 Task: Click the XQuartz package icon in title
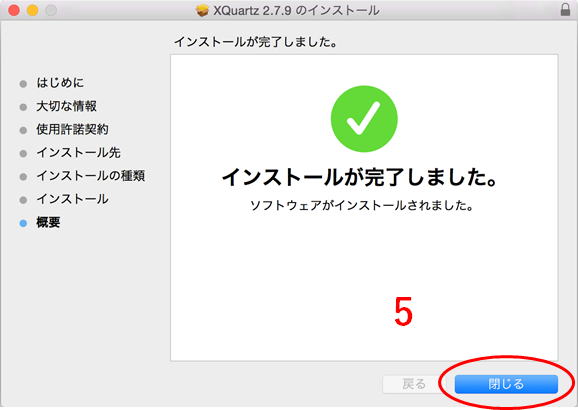(x=202, y=10)
